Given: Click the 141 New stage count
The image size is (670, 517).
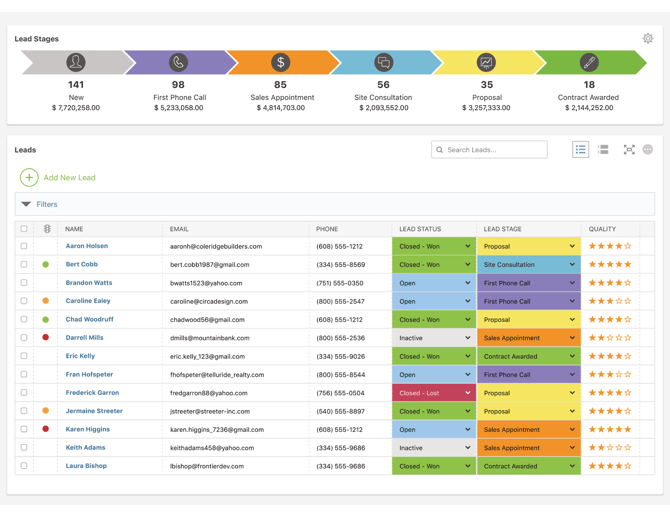Looking at the screenshot, I should coord(76,85).
